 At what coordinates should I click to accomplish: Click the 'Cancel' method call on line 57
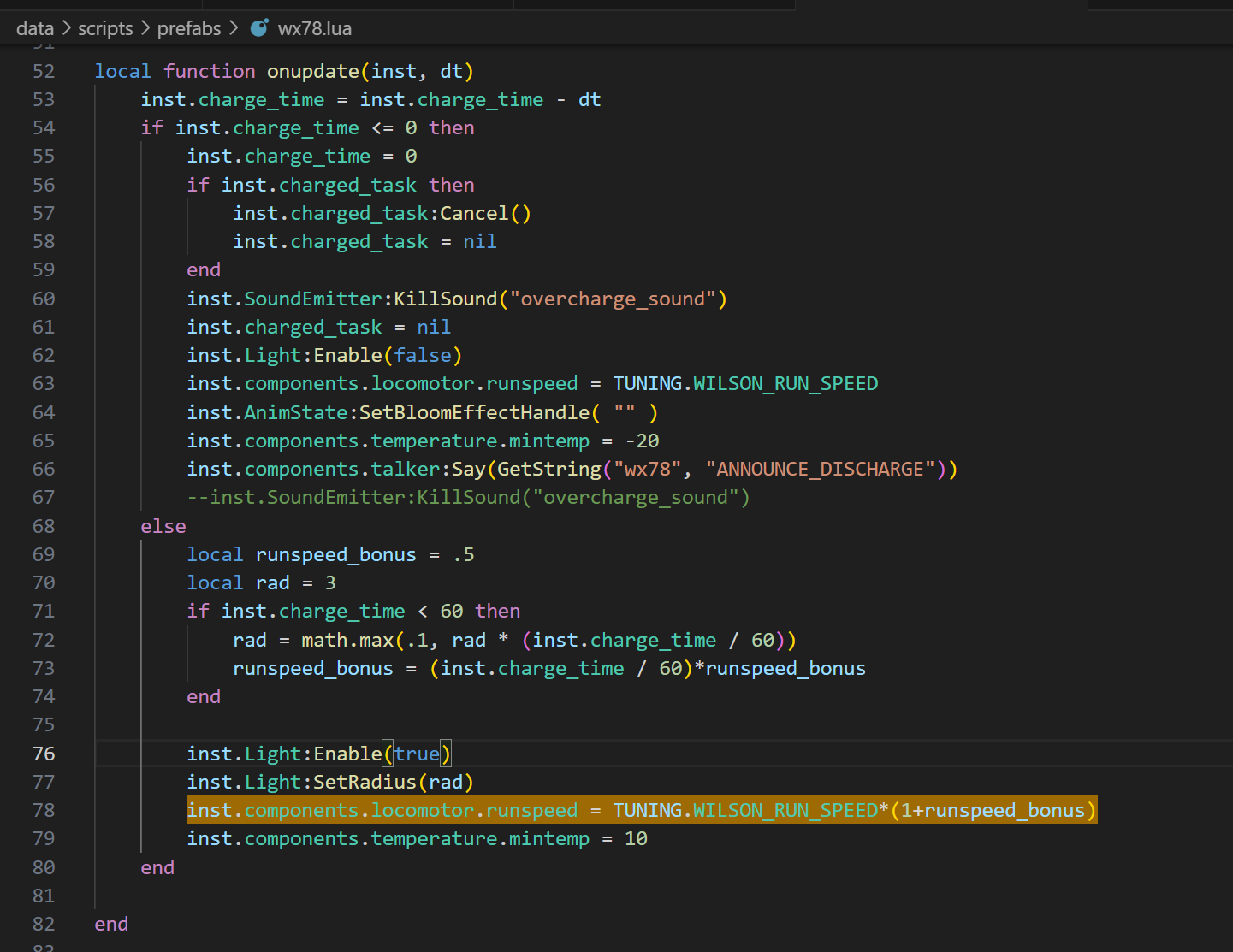click(x=474, y=213)
